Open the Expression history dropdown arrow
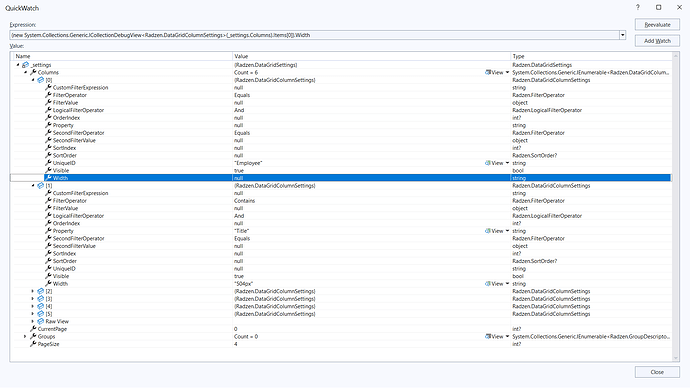This screenshot has width=690, height=388. click(622, 35)
